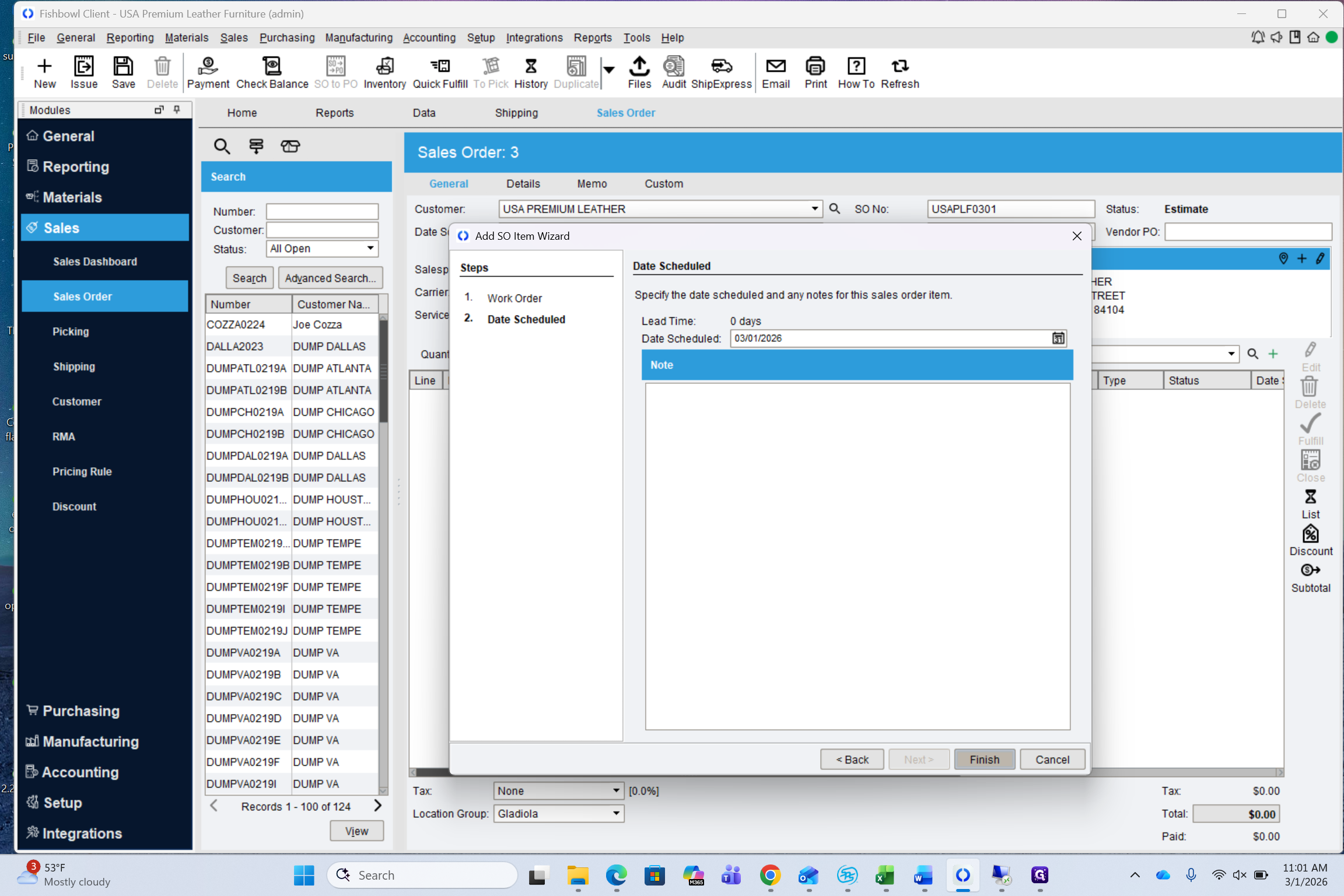The image size is (1344, 896).
Task: Click the Advanced Search button
Action: pos(330,278)
